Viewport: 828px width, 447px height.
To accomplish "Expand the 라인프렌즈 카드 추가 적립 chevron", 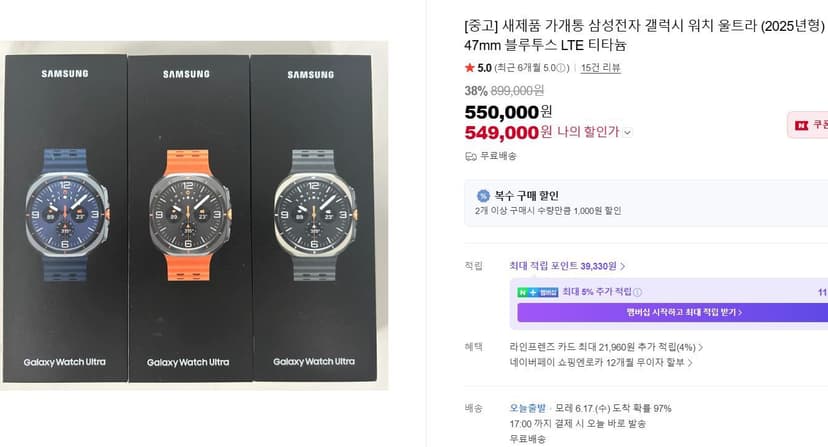I will pyautogui.click(x=701, y=348).
